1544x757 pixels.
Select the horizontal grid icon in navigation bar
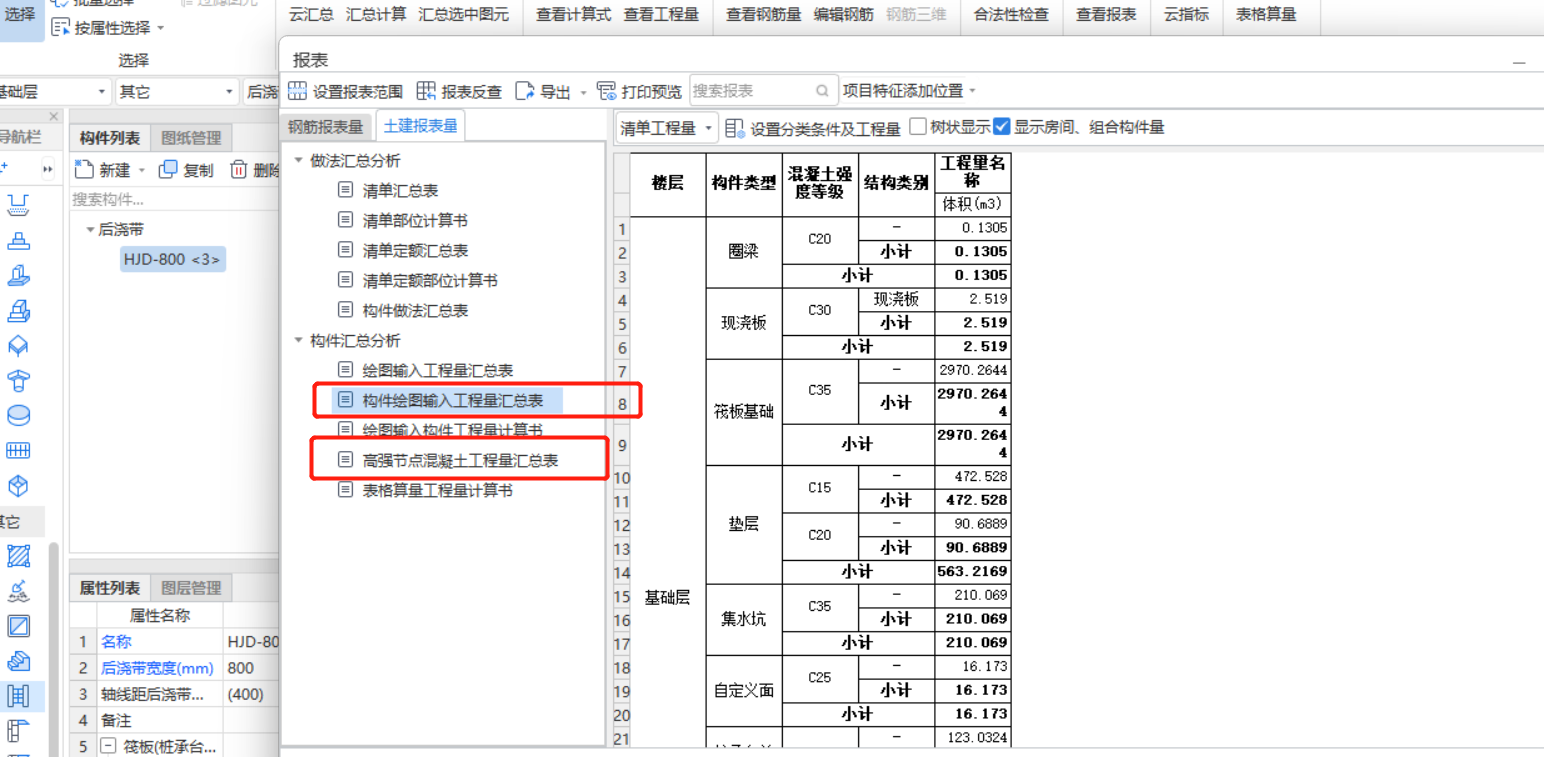[18, 451]
